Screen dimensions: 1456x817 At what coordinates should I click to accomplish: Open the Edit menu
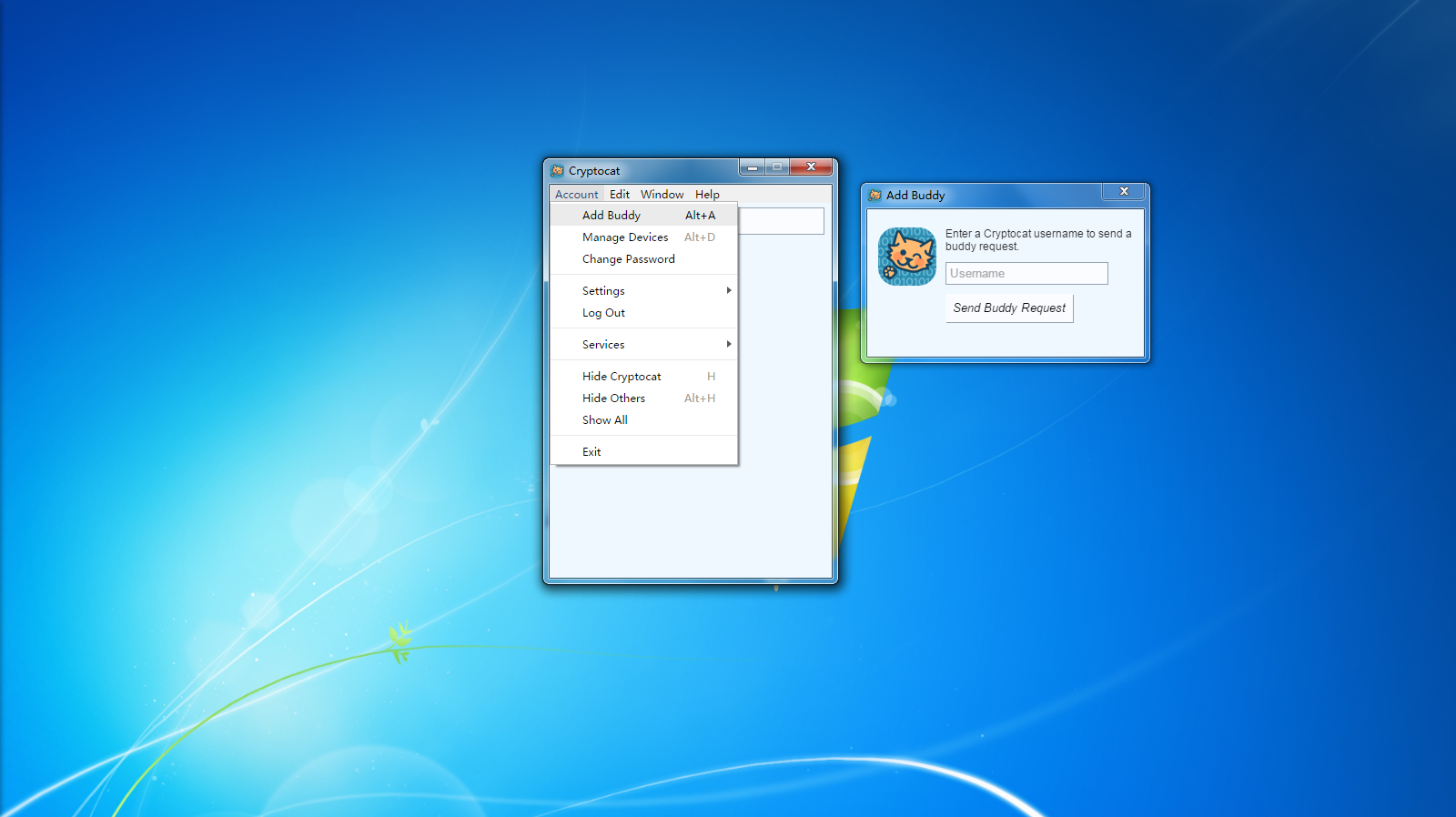coord(620,194)
